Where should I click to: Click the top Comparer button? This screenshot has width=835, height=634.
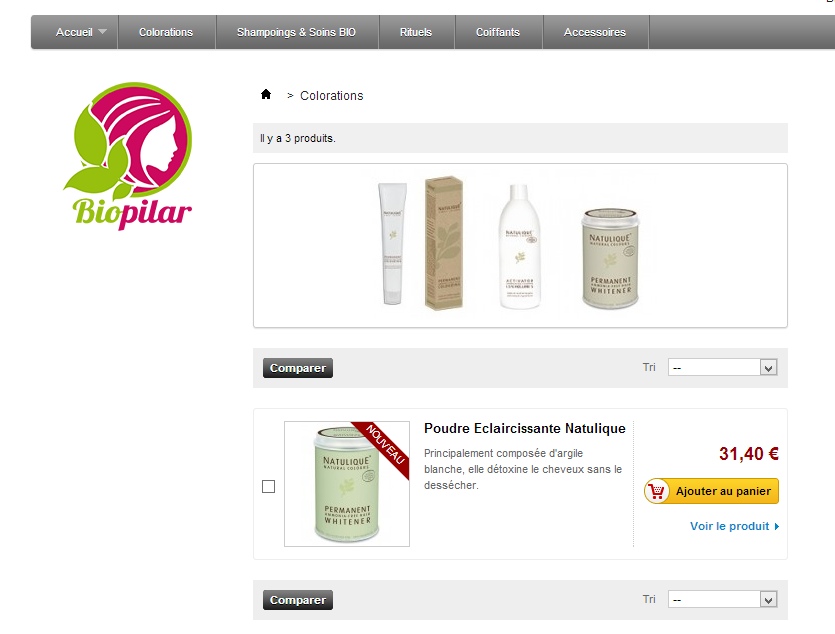[x=298, y=368]
